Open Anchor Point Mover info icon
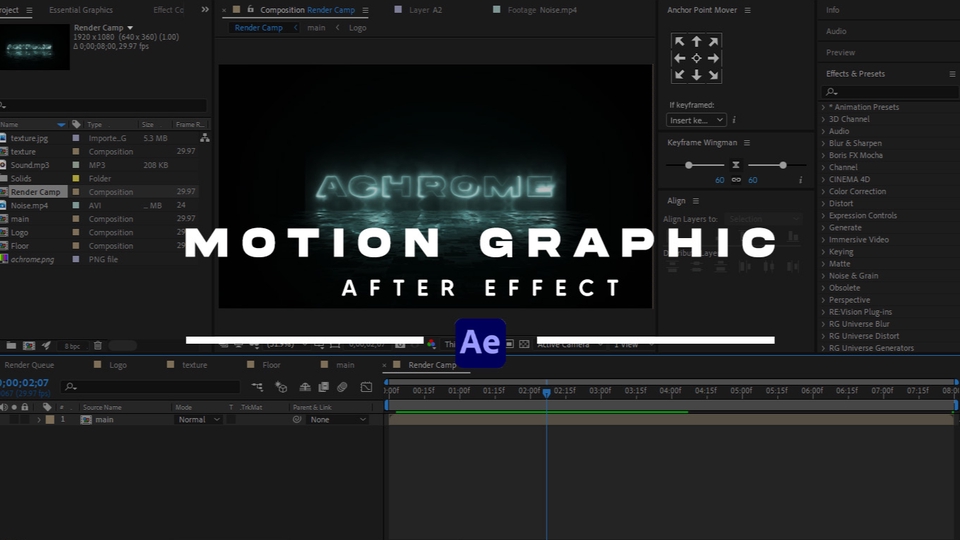Screen dimensions: 960x540 click(x=734, y=121)
